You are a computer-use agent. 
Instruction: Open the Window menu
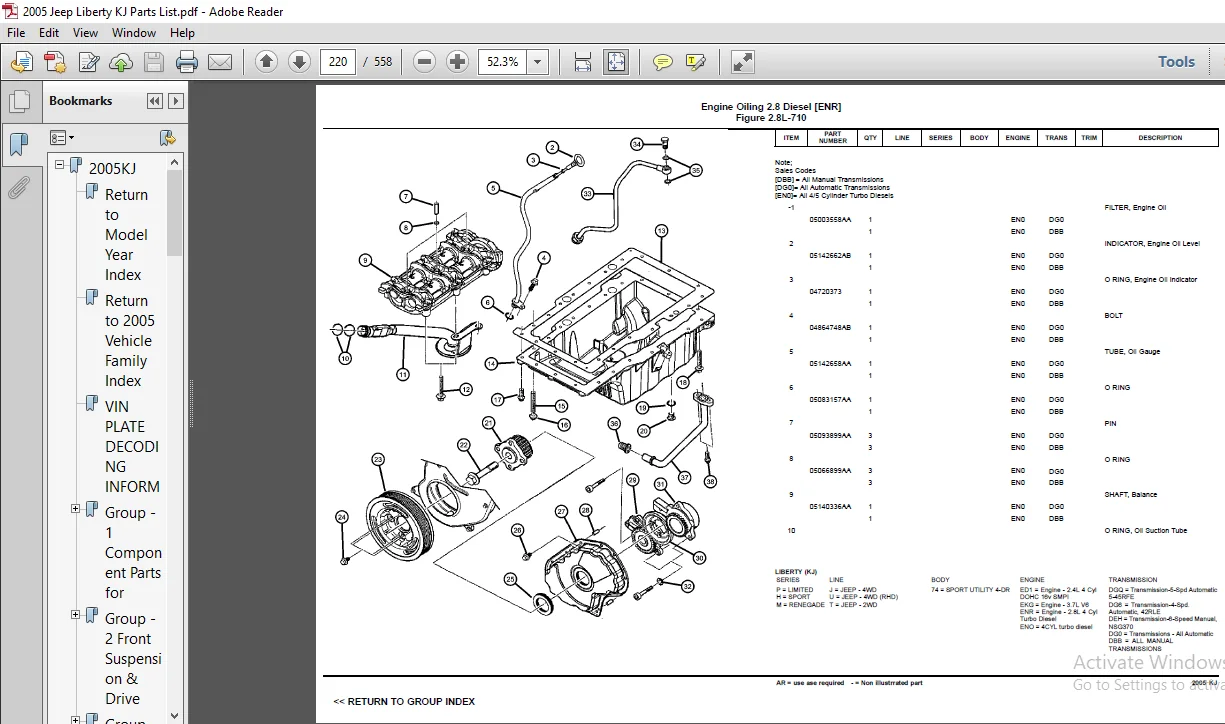[134, 32]
